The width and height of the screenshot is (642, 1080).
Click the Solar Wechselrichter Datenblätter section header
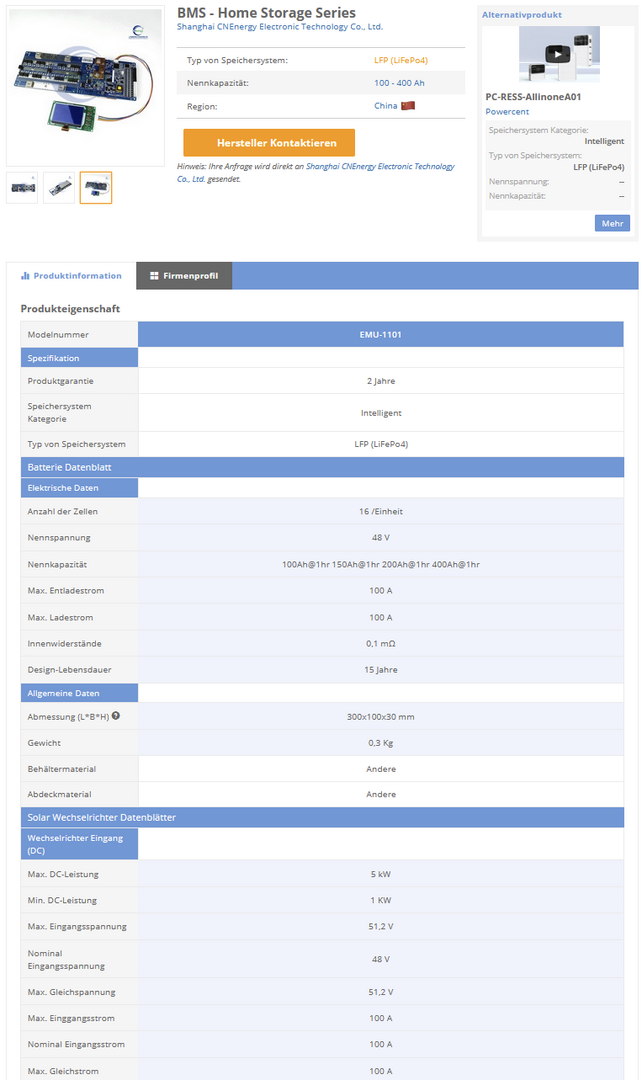coord(322,817)
